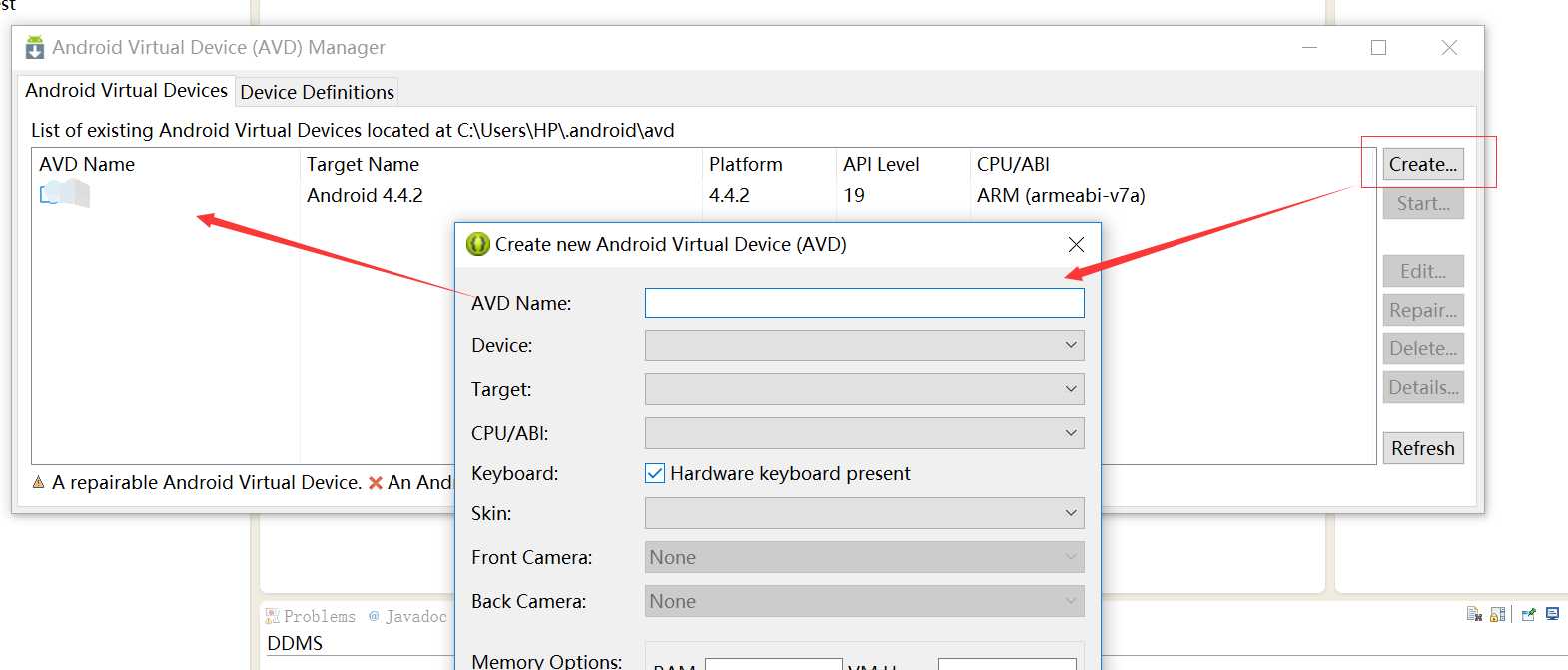
Task: Minimize the AVD Manager window
Action: point(1309,47)
